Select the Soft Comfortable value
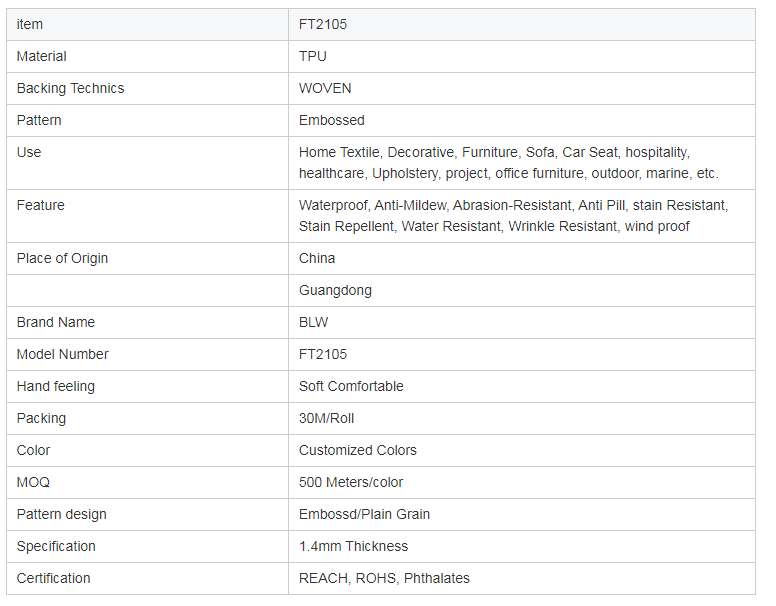The width and height of the screenshot is (776, 606). [x=351, y=386]
